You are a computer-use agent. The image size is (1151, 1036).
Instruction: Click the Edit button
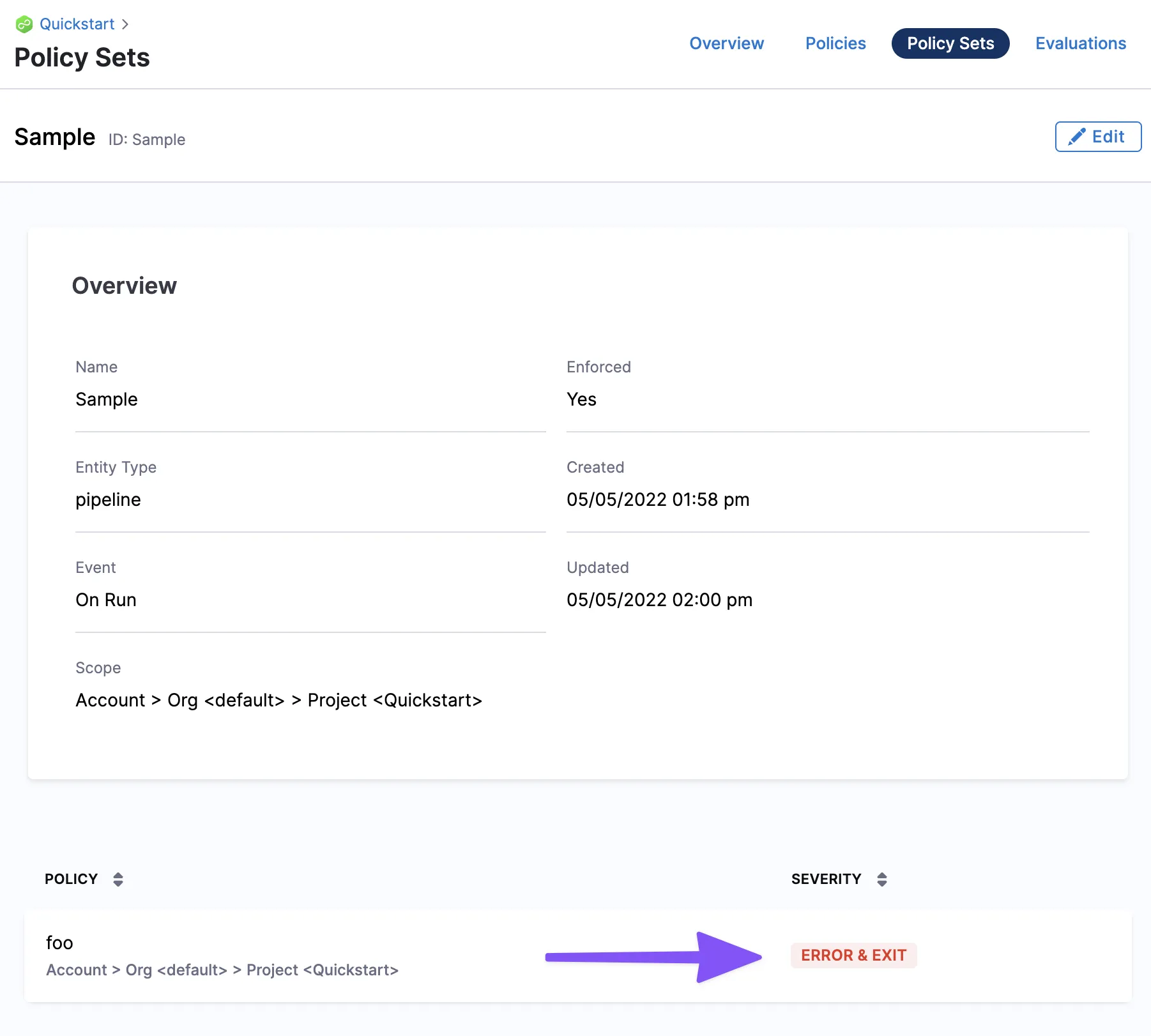pyautogui.click(x=1098, y=136)
